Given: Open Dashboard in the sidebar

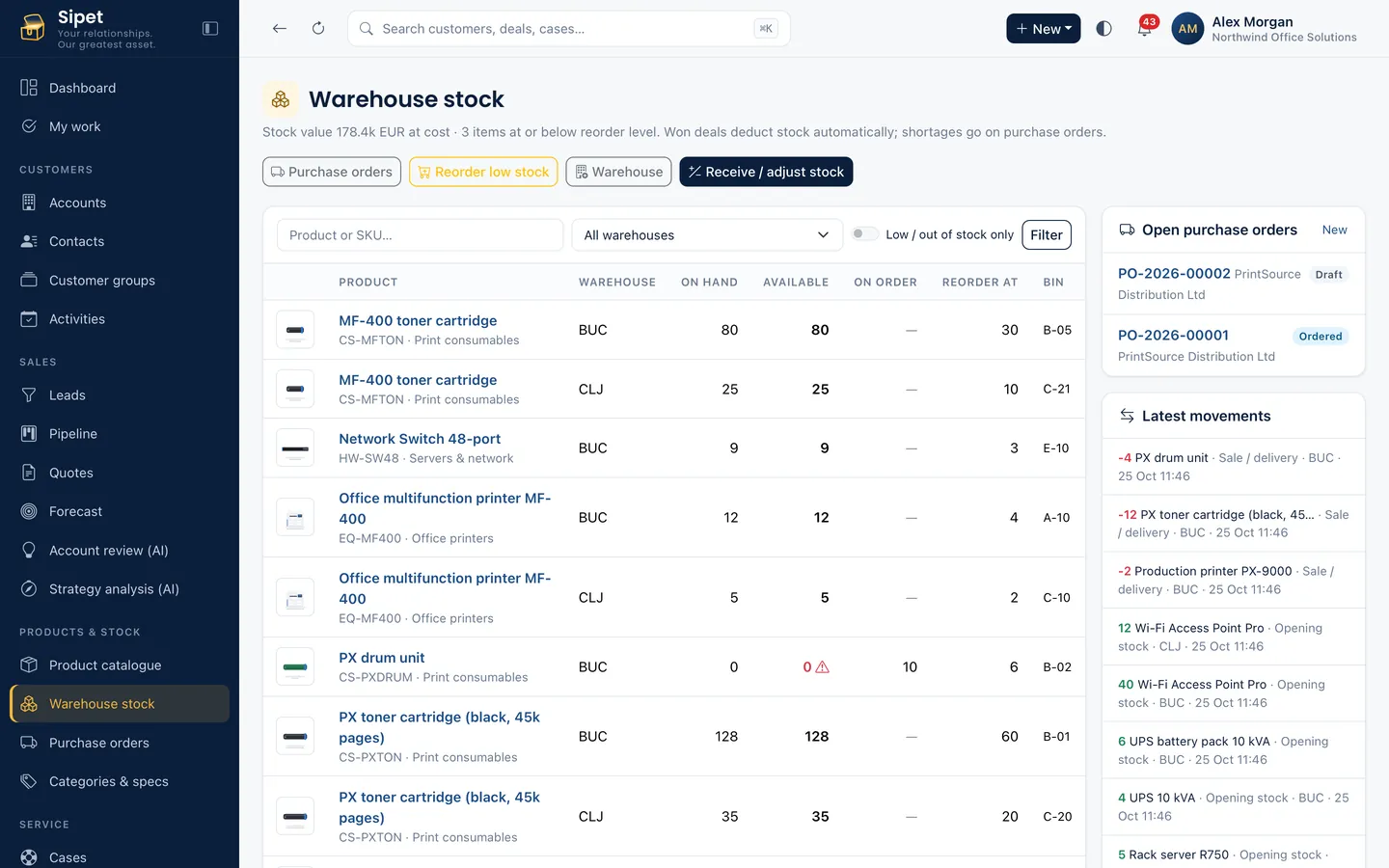Looking at the screenshot, I should pyautogui.click(x=120, y=88).
